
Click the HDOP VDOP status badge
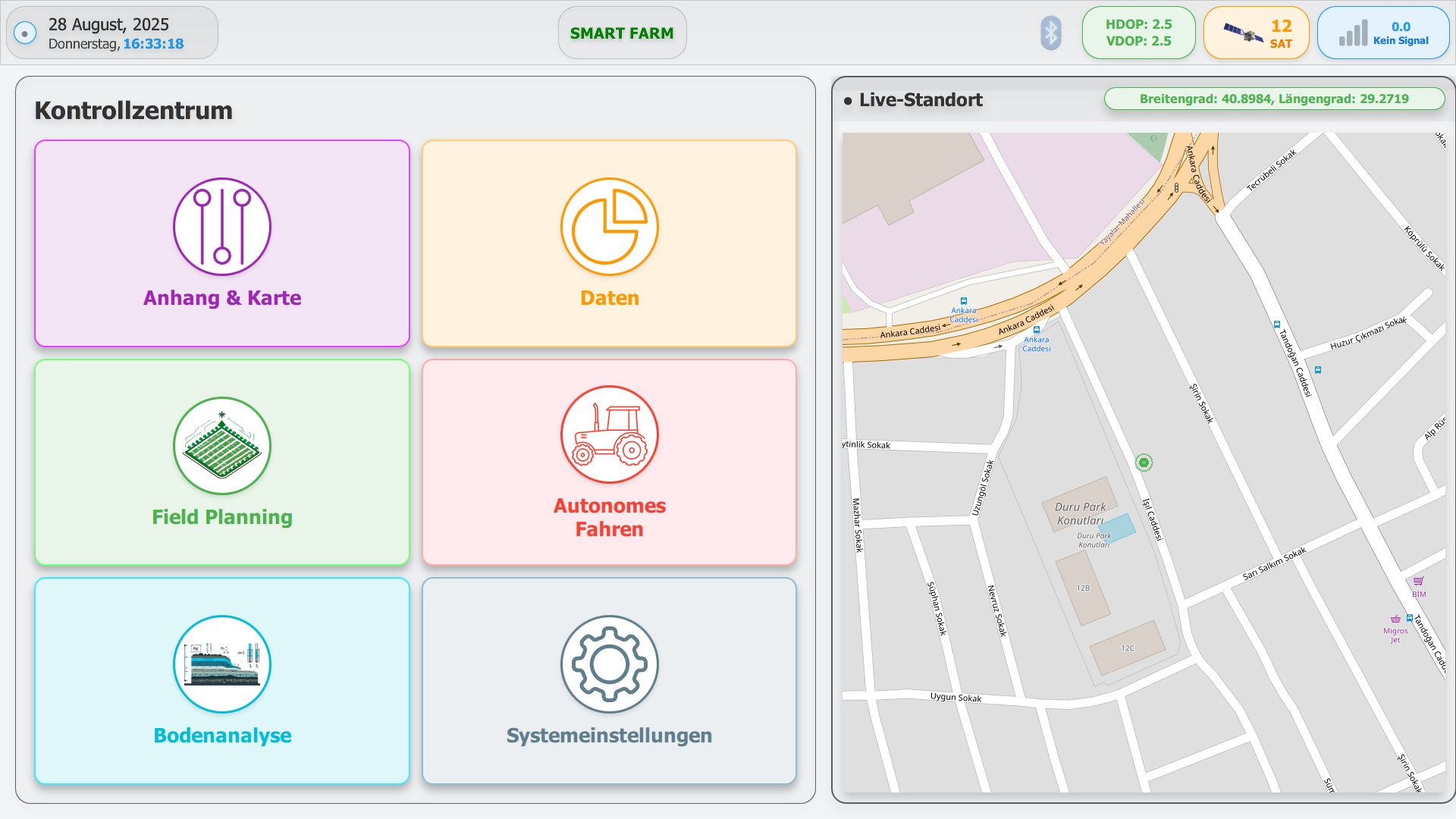click(1138, 33)
